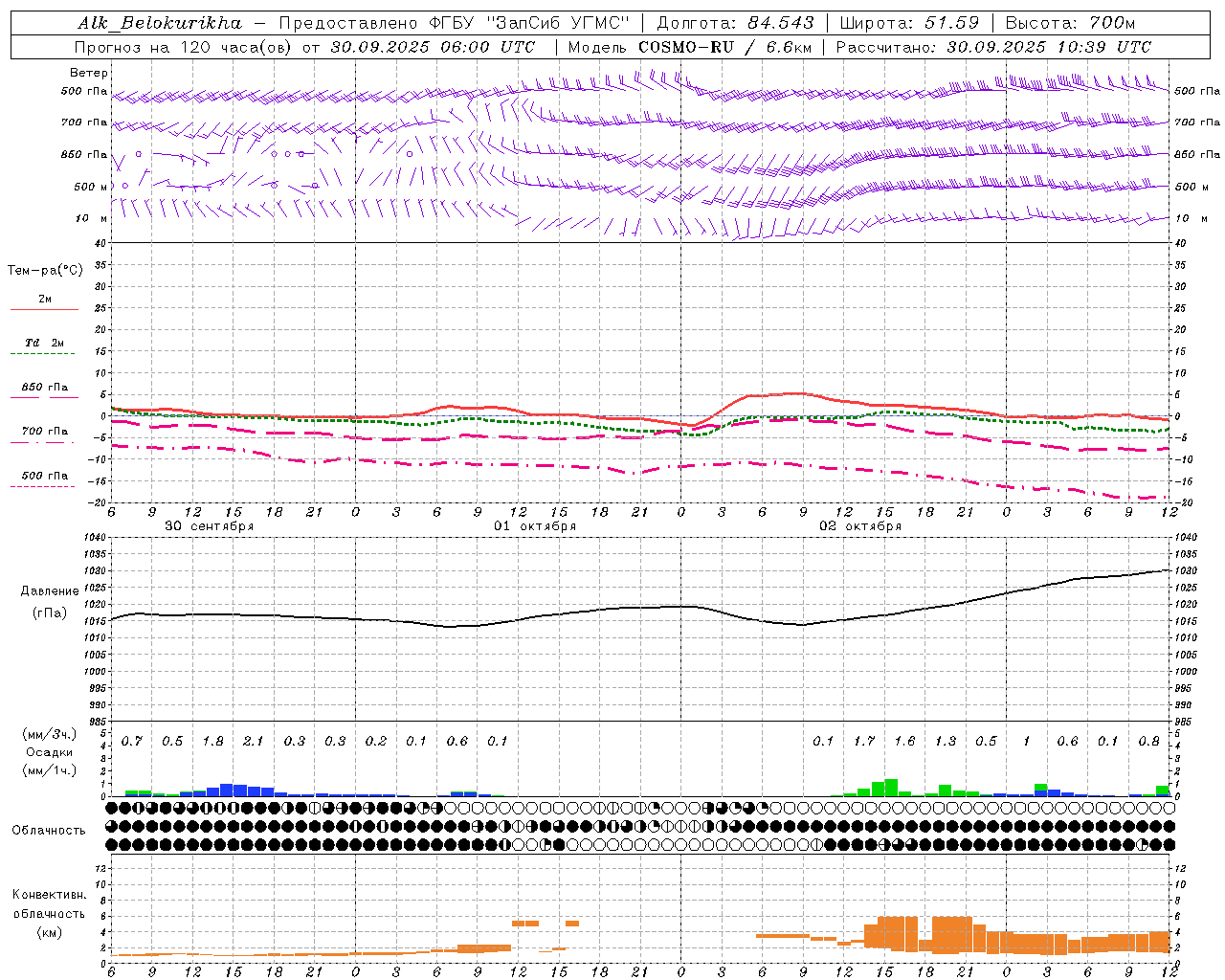Viewport: 1225px width, 980px height.
Task: Click the '30.09.2025 06:00 UTC' start time
Action: [433, 47]
